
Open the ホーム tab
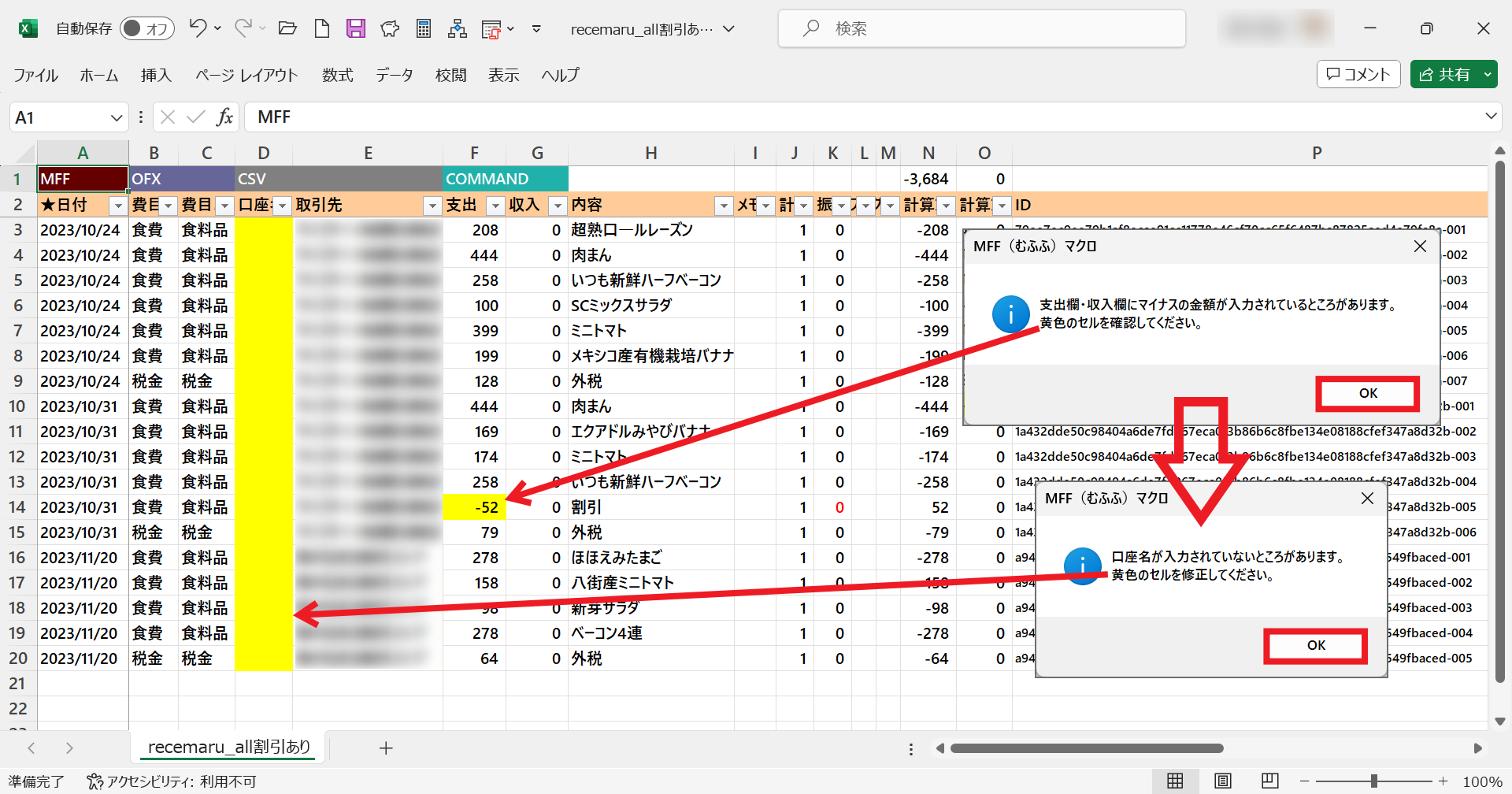point(99,75)
